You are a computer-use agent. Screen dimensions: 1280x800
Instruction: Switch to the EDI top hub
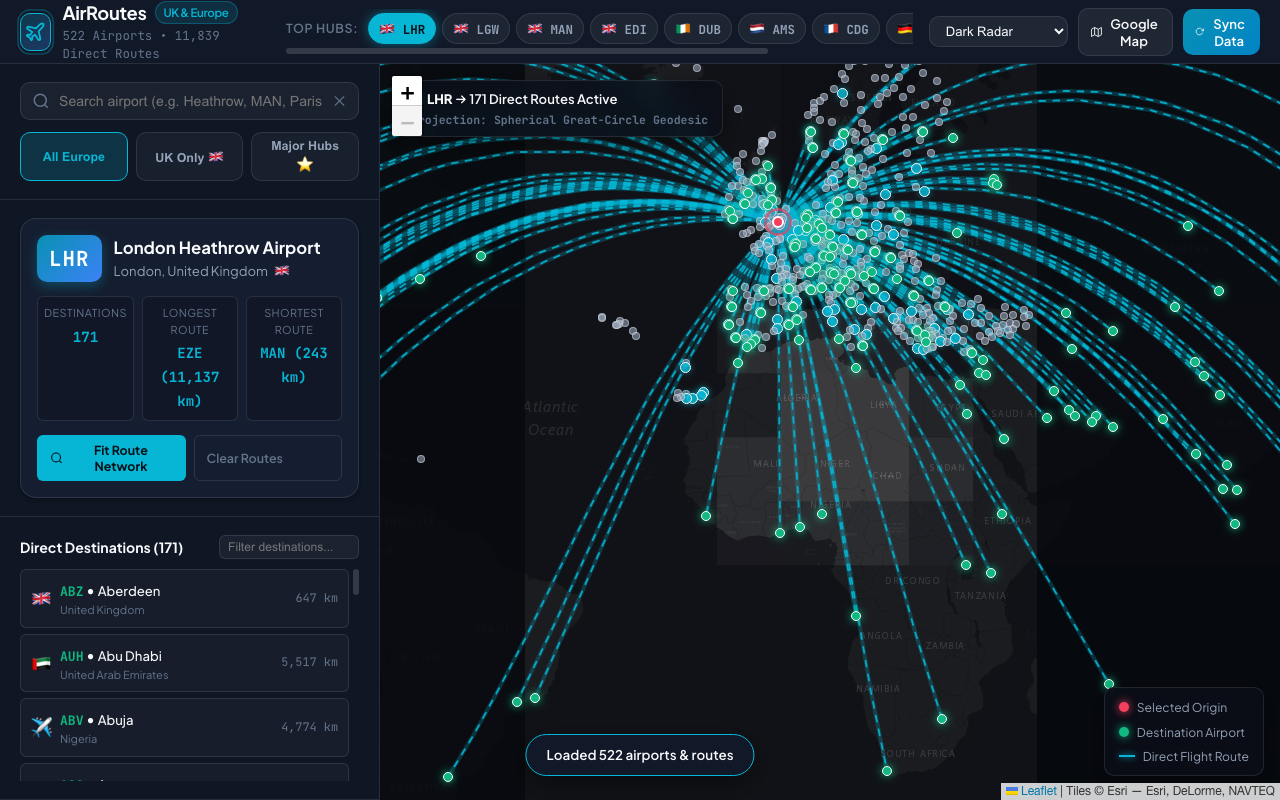624,29
